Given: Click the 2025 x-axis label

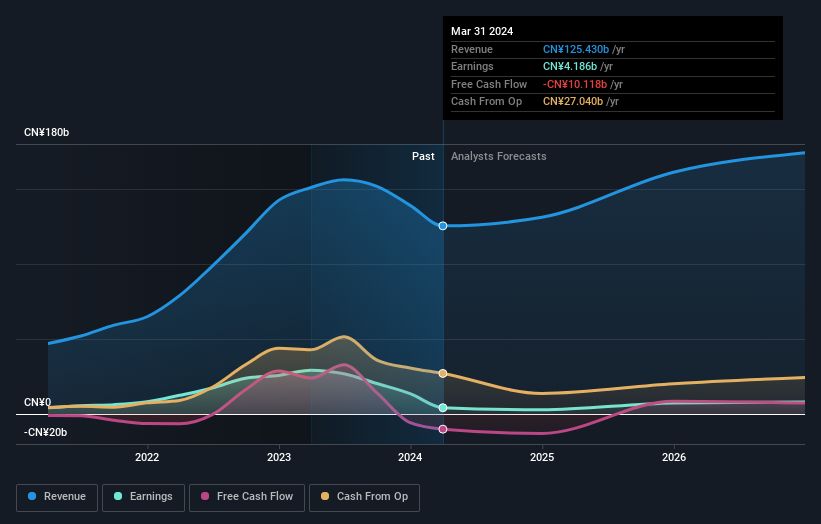Looking at the screenshot, I should (x=542, y=457).
